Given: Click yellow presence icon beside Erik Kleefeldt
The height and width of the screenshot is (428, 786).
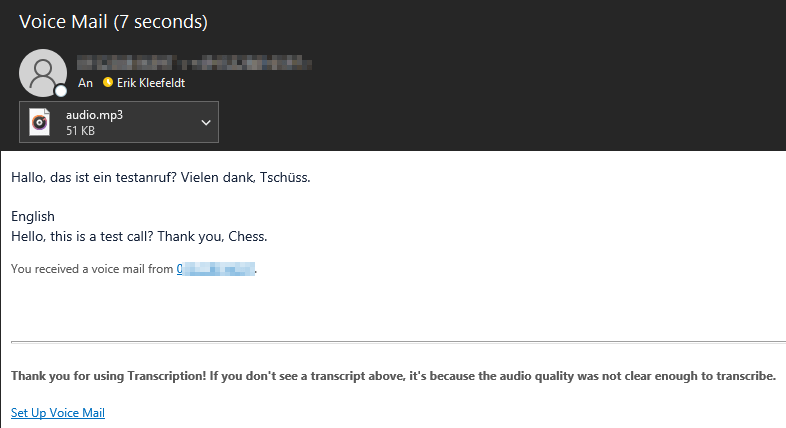Looking at the screenshot, I should pos(108,83).
